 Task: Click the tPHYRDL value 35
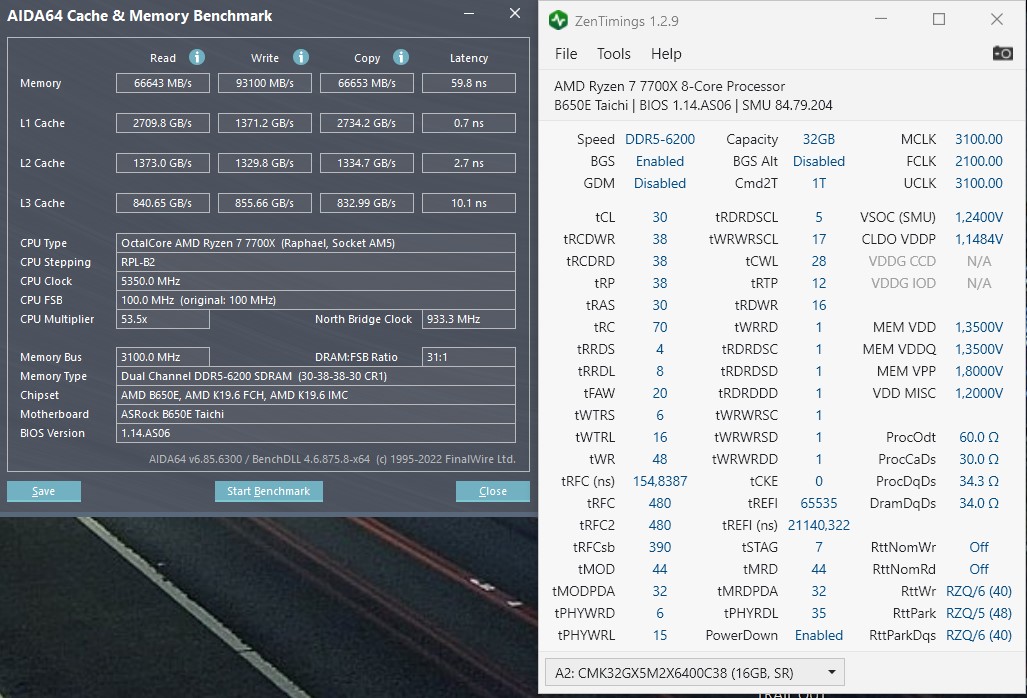click(819, 614)
